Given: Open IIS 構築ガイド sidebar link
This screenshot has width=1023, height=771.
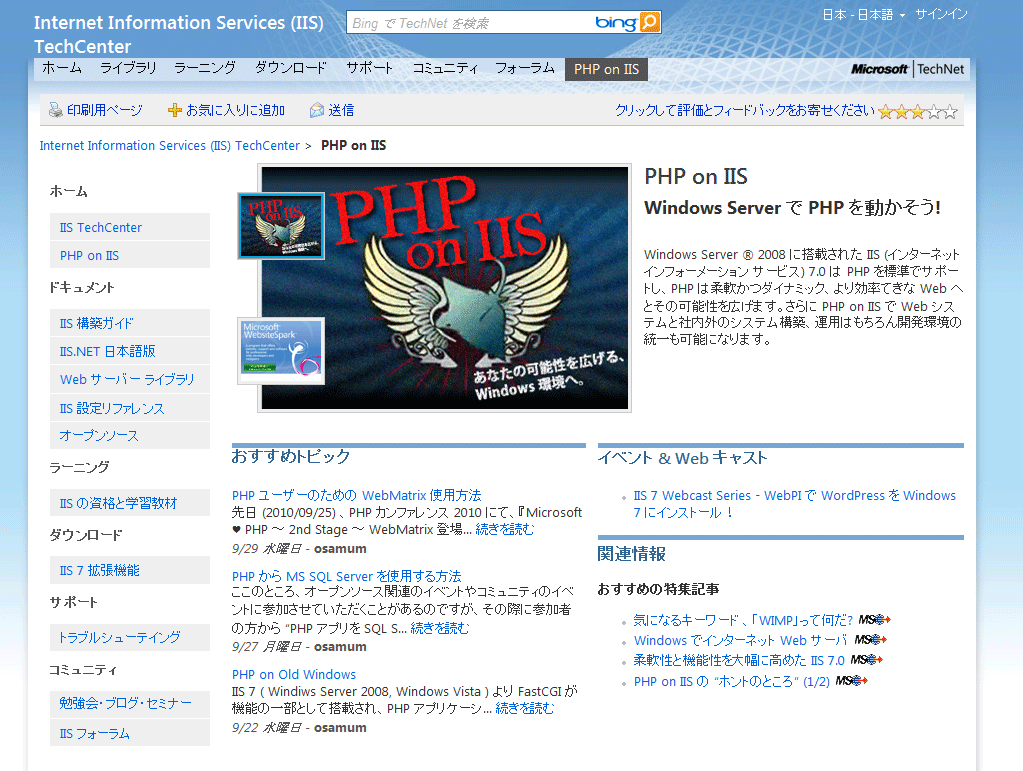Looking at the screenshot, I should [x=130, y=323].
